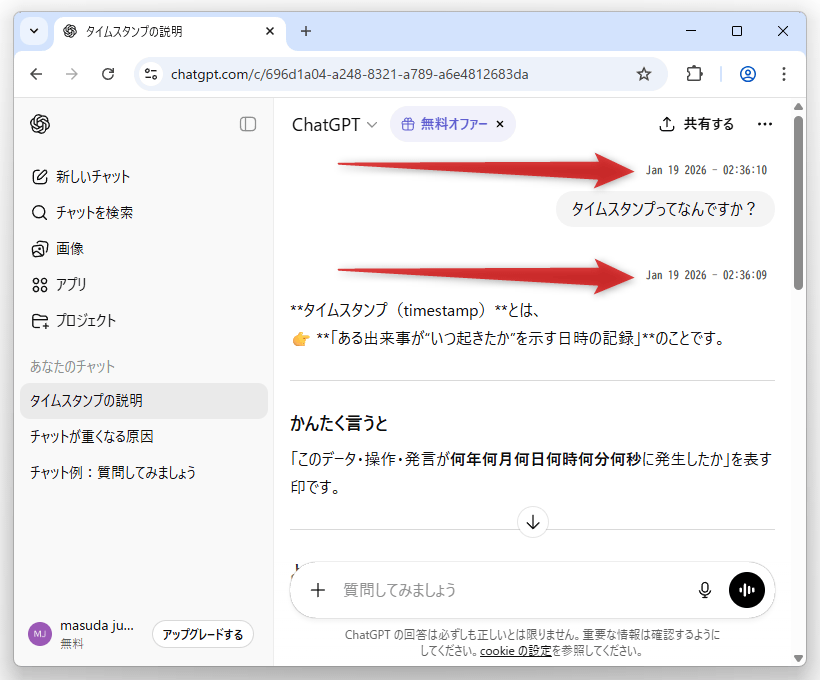
Task: Activate the microphone dictation icon
Action: 705,590
